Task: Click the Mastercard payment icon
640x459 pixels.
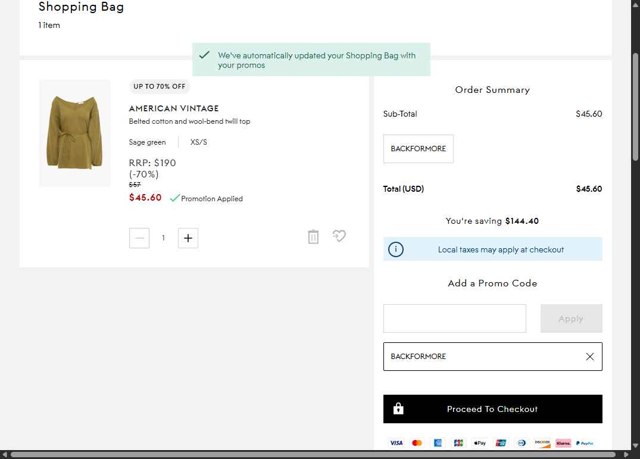Action: click(x=417, y=443)
